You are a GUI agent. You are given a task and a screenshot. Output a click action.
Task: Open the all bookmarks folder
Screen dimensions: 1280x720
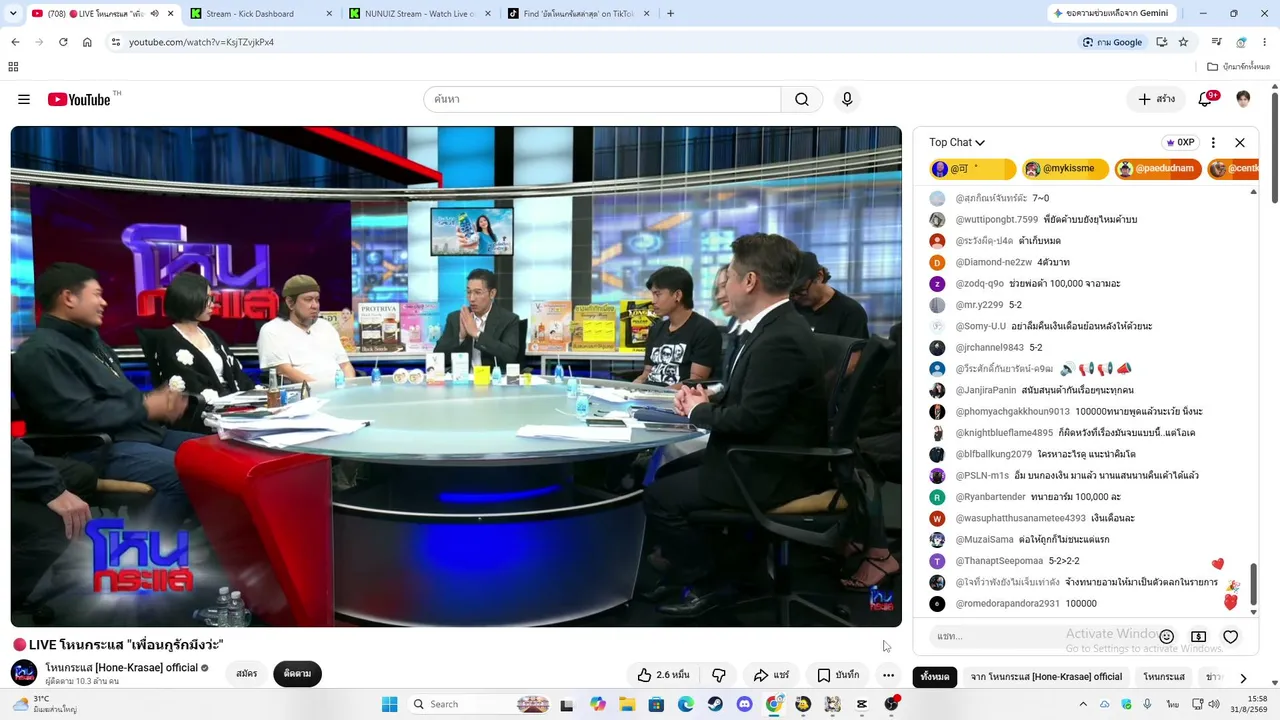(x=1238, y=67)
